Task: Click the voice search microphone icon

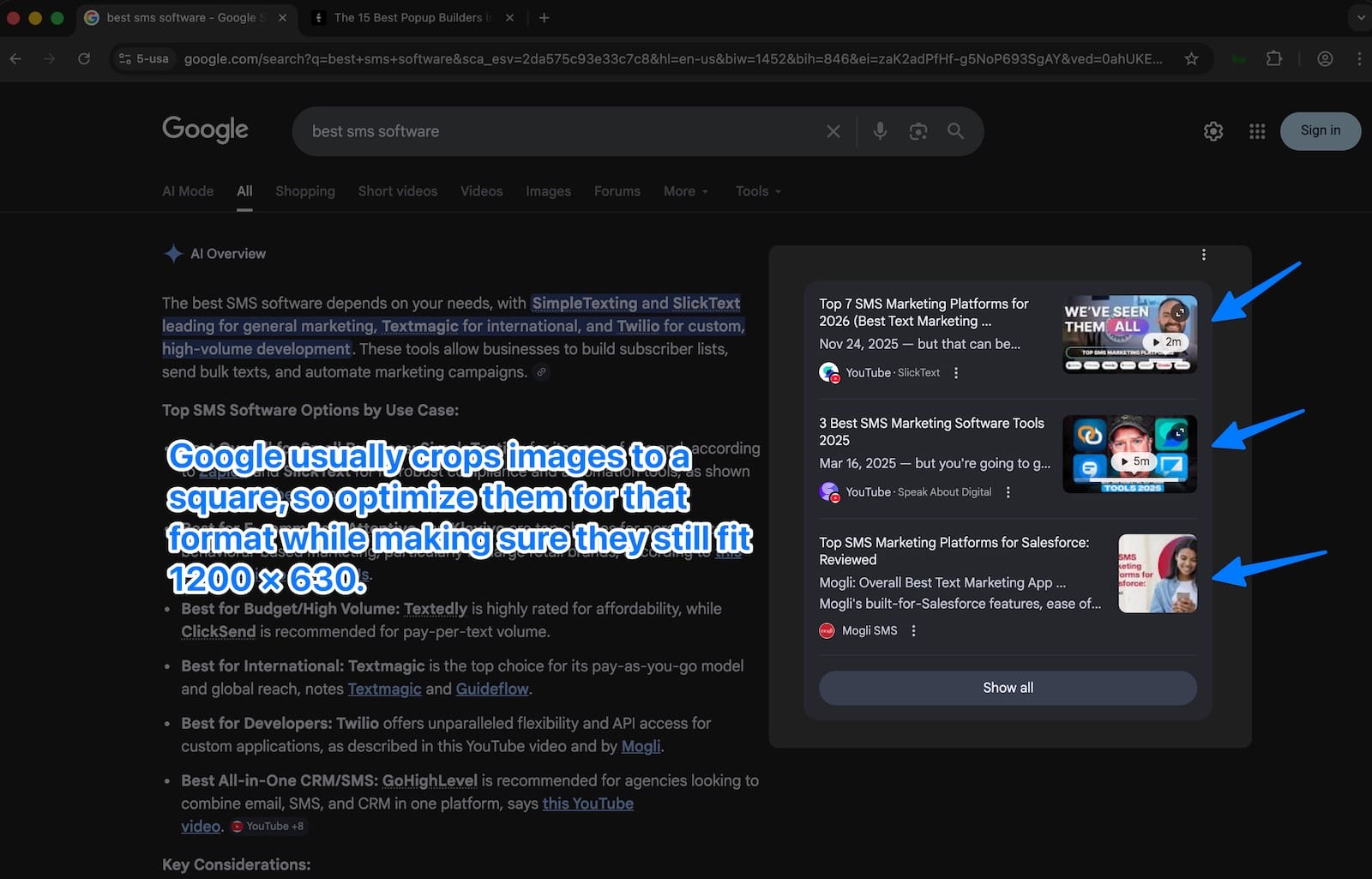Action: coord(880,131)
